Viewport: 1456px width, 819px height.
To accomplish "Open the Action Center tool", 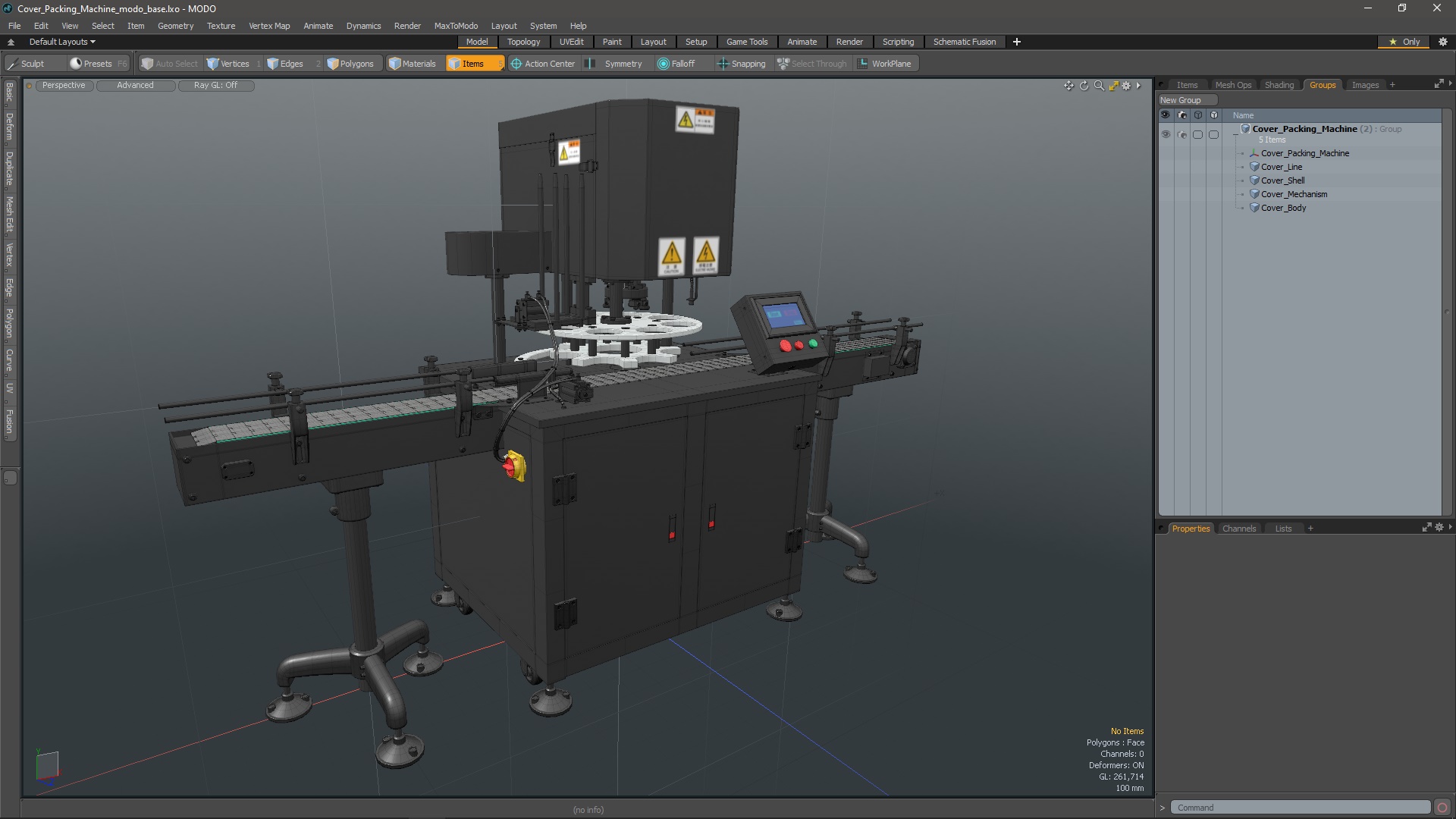I will point(543,64).
